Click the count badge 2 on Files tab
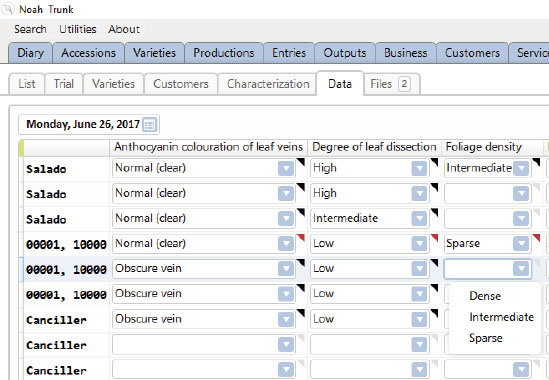The height and width of the screenshot is (380, 549). point(404,84)
